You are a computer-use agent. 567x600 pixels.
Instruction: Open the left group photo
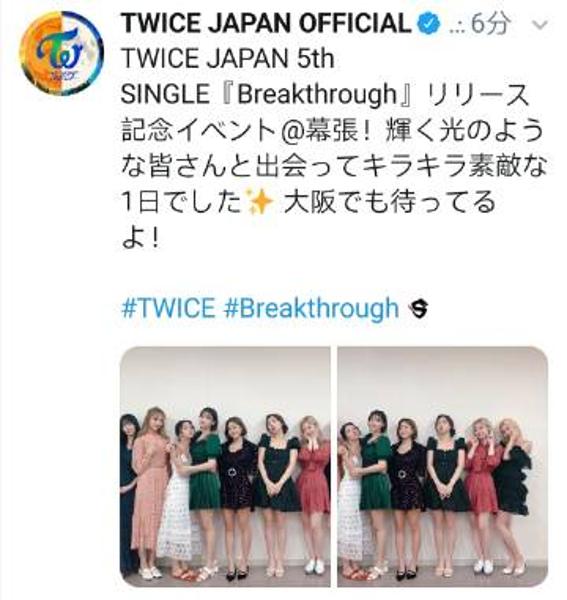[225, 466]
